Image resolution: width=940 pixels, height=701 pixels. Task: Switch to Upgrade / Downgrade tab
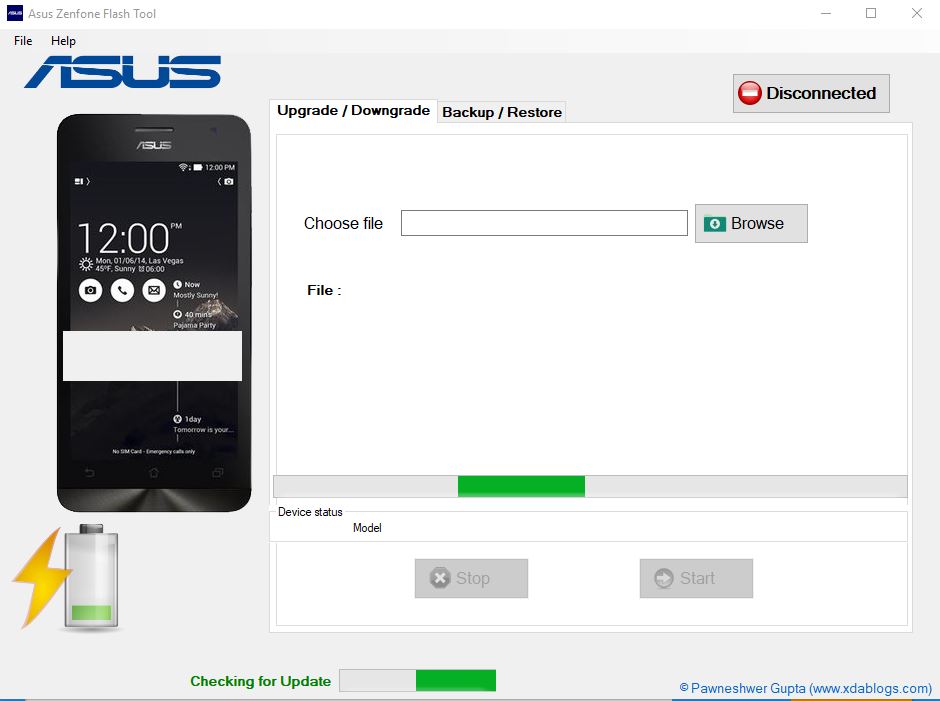pyautogui.click(x=353, y=111)
